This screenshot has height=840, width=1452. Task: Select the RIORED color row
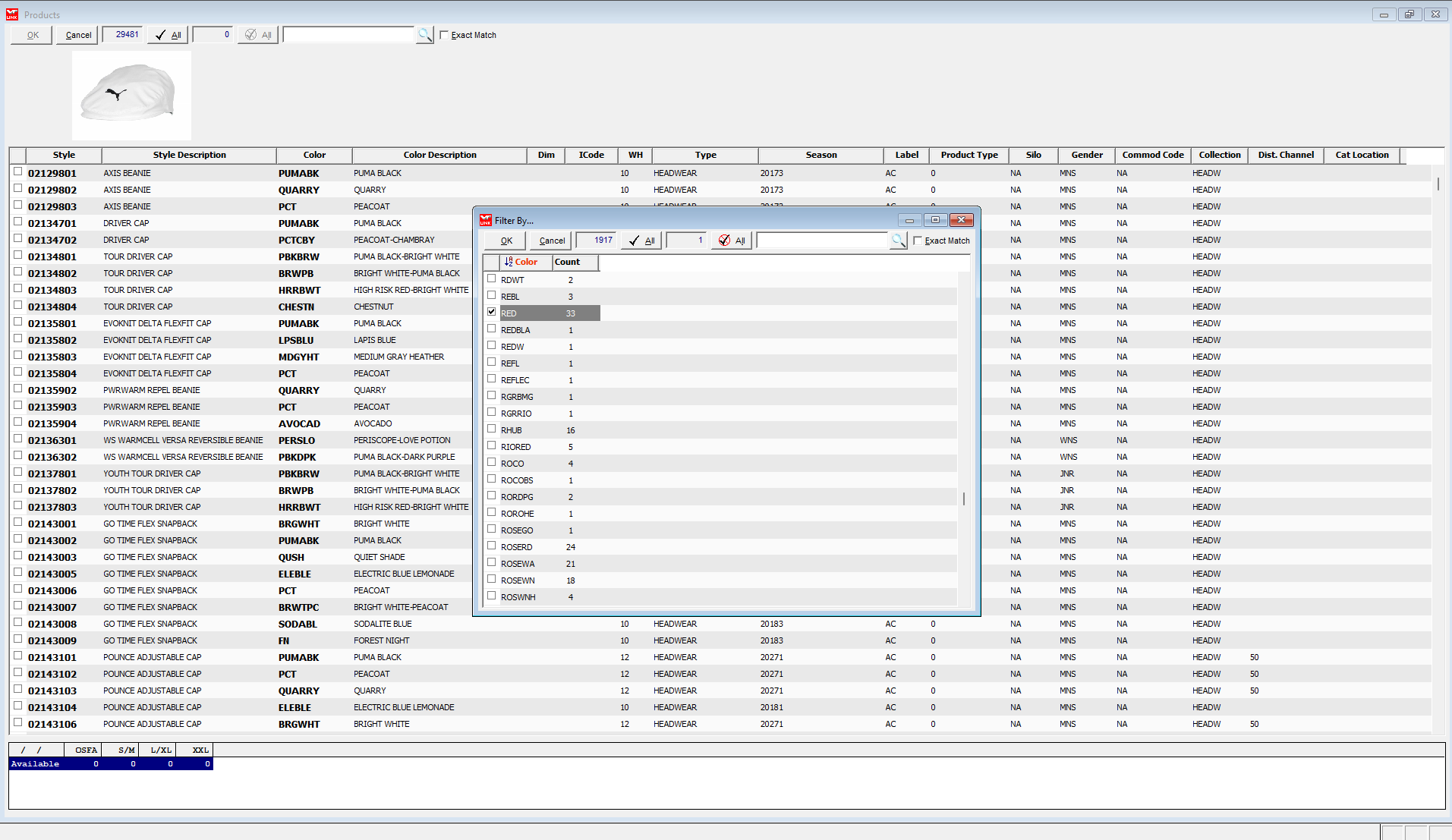(x=550, y=447)
